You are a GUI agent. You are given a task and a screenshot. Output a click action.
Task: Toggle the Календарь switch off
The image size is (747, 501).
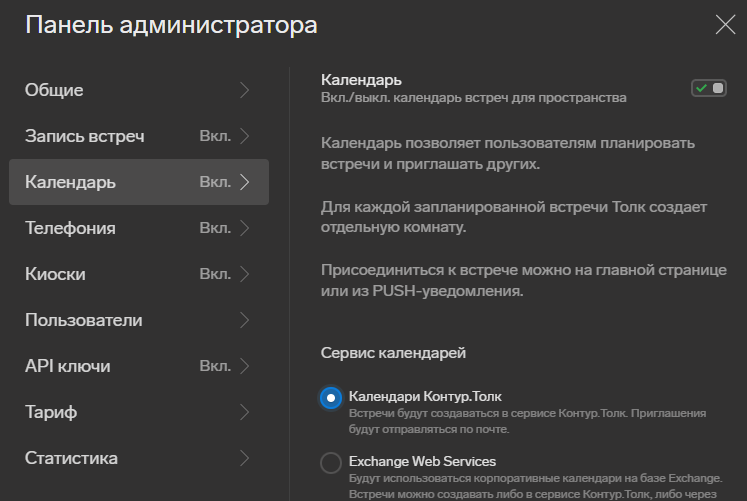pos(709,88)
